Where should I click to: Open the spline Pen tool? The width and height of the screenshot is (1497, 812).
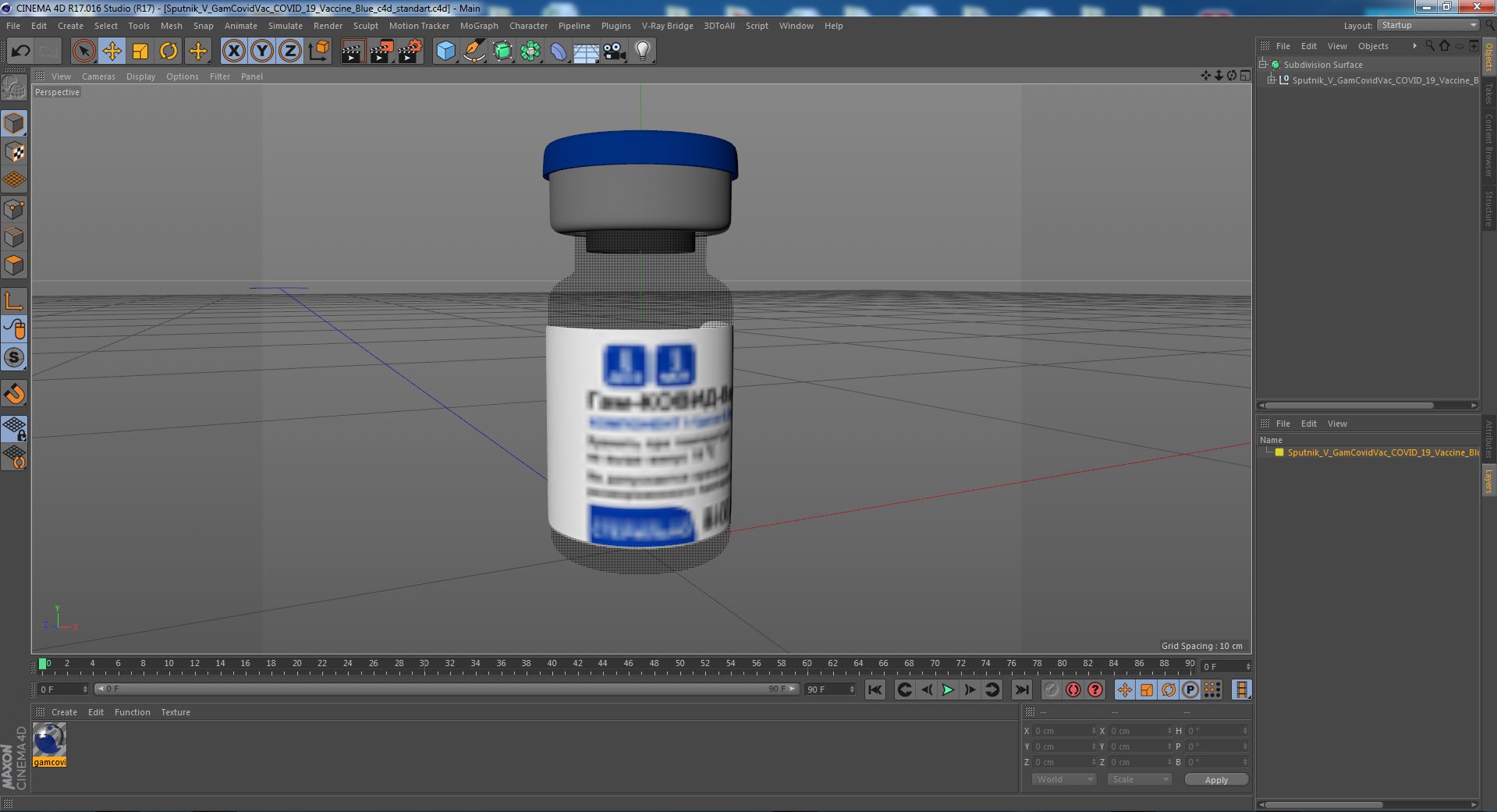coord(474,51)
